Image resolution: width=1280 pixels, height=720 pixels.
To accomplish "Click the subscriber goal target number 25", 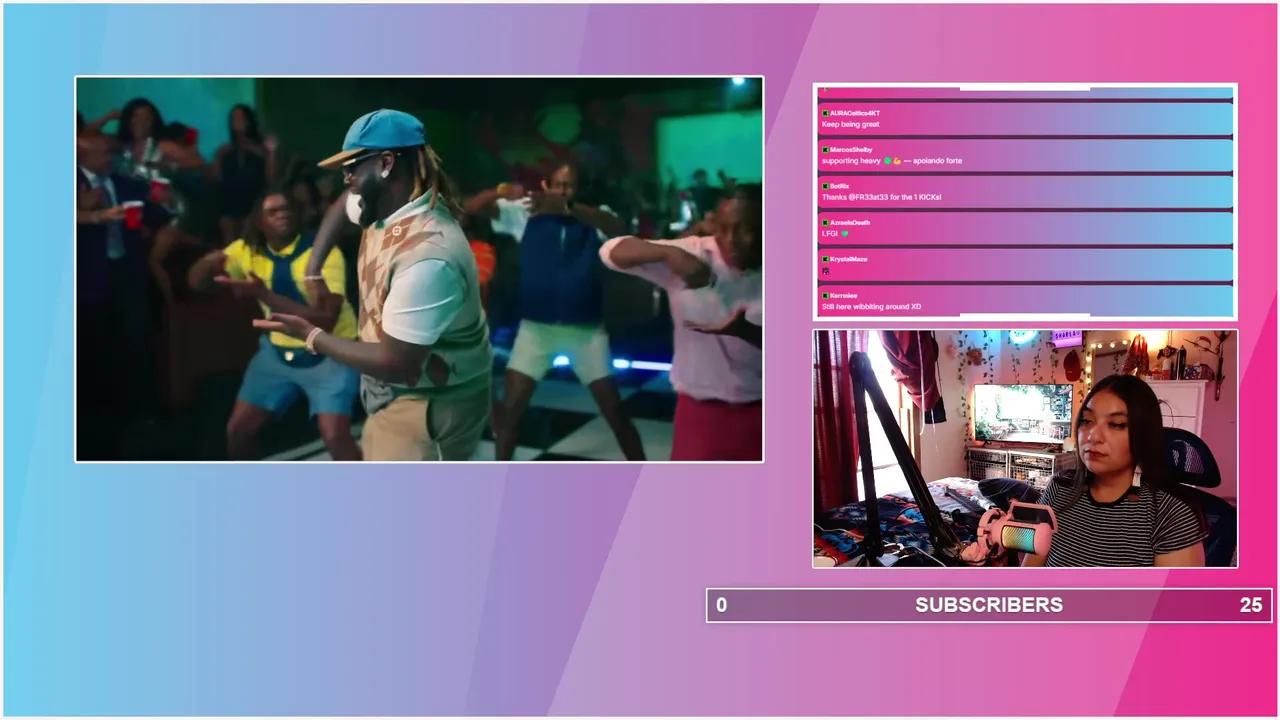I will [x=1251, y=605].
